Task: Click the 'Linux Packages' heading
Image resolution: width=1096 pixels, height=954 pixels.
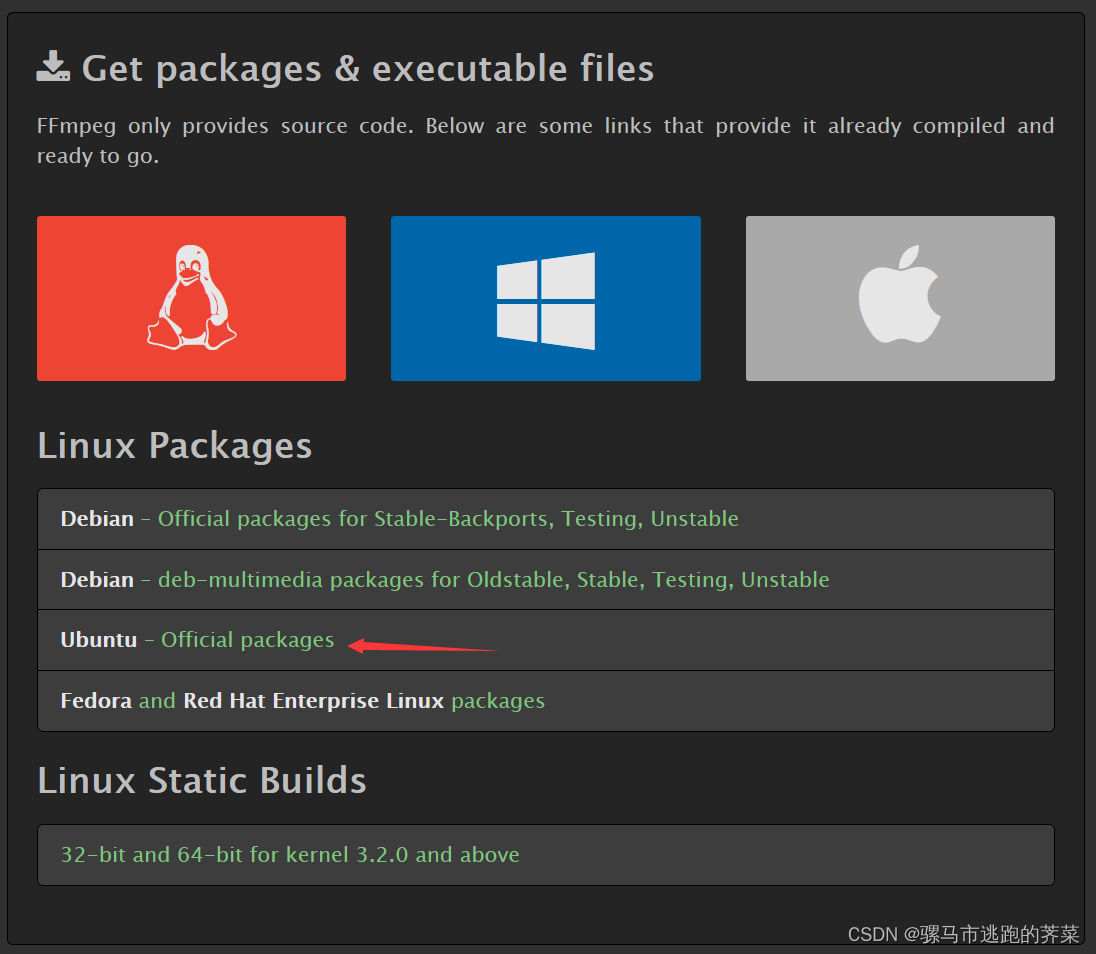Action: pyautogui.click(x=175, y=446)
